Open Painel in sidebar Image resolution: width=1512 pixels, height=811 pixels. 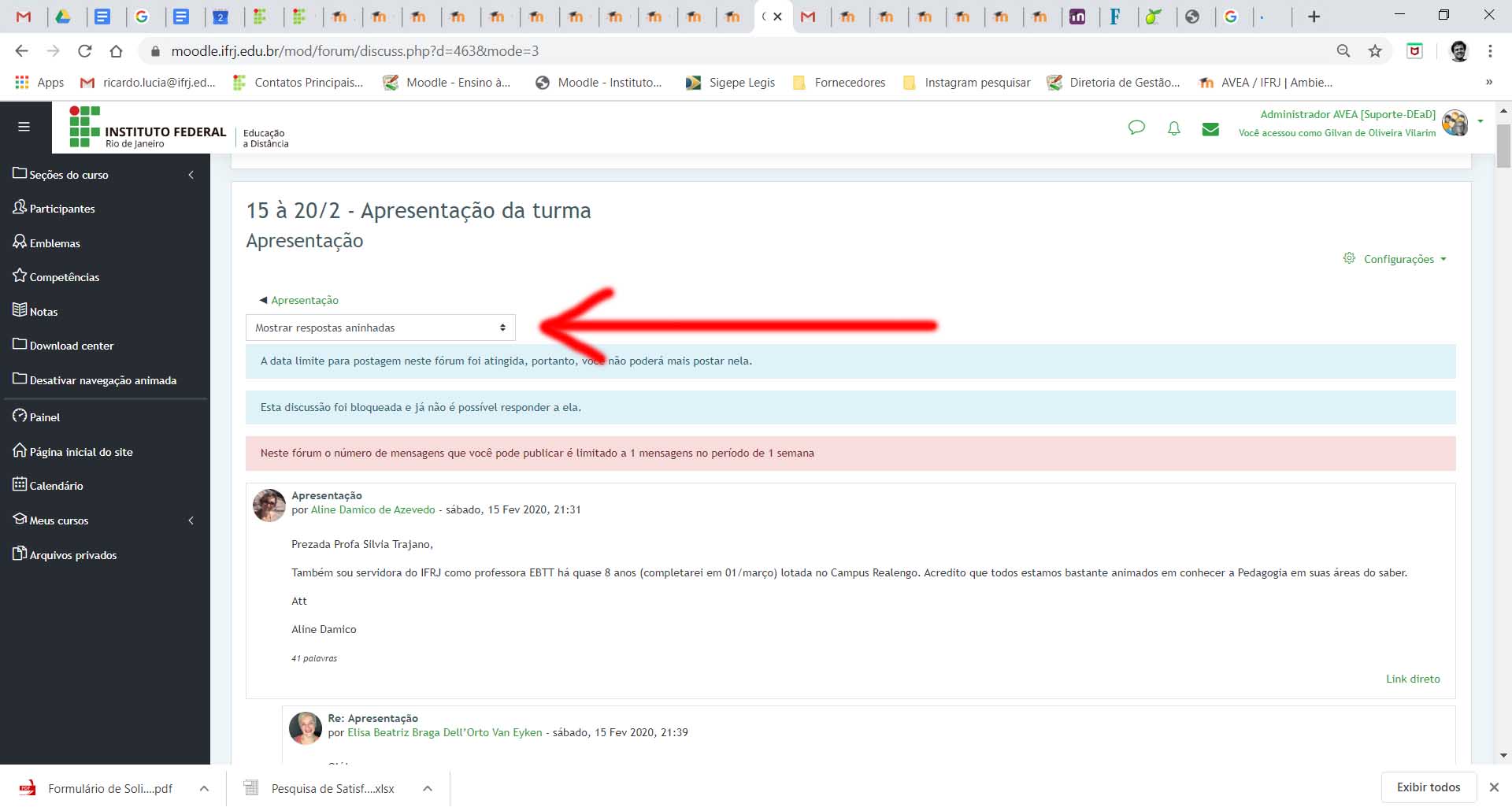pyautogui.click(x=36, y=417)
